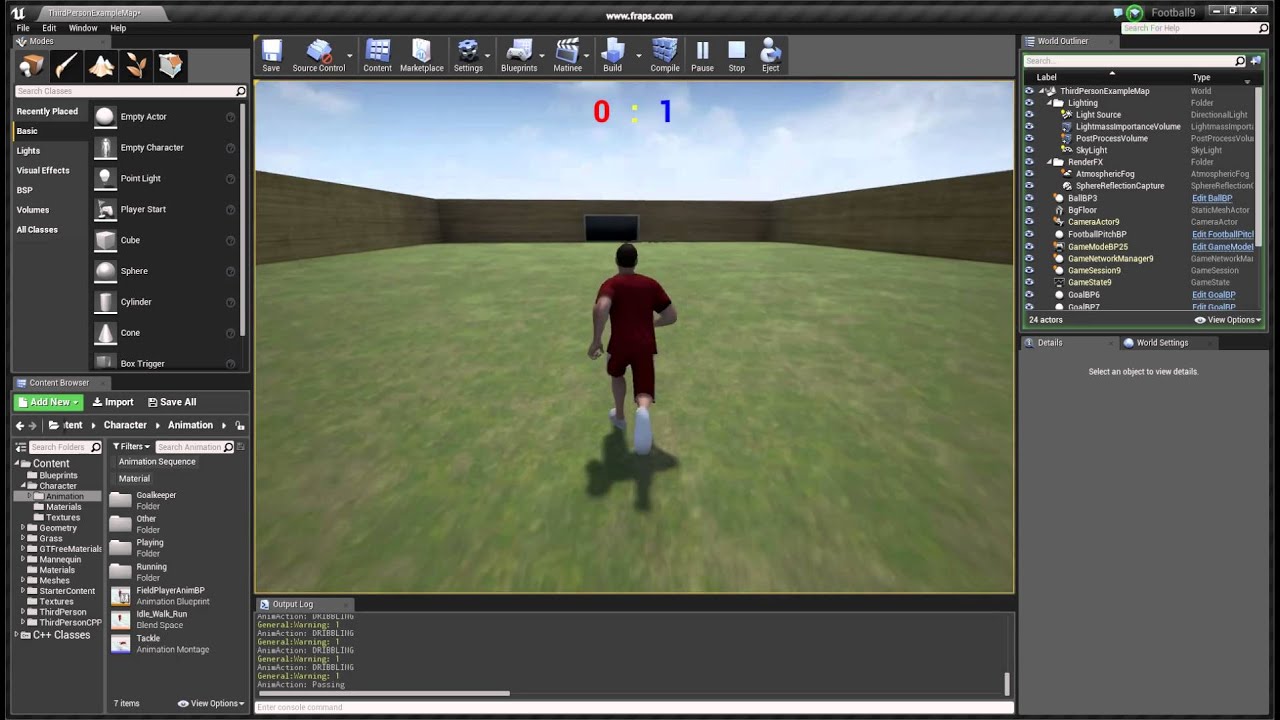Open the Edit menu
The height and width of the screenshot is (720, 1280).
point(49,28)
